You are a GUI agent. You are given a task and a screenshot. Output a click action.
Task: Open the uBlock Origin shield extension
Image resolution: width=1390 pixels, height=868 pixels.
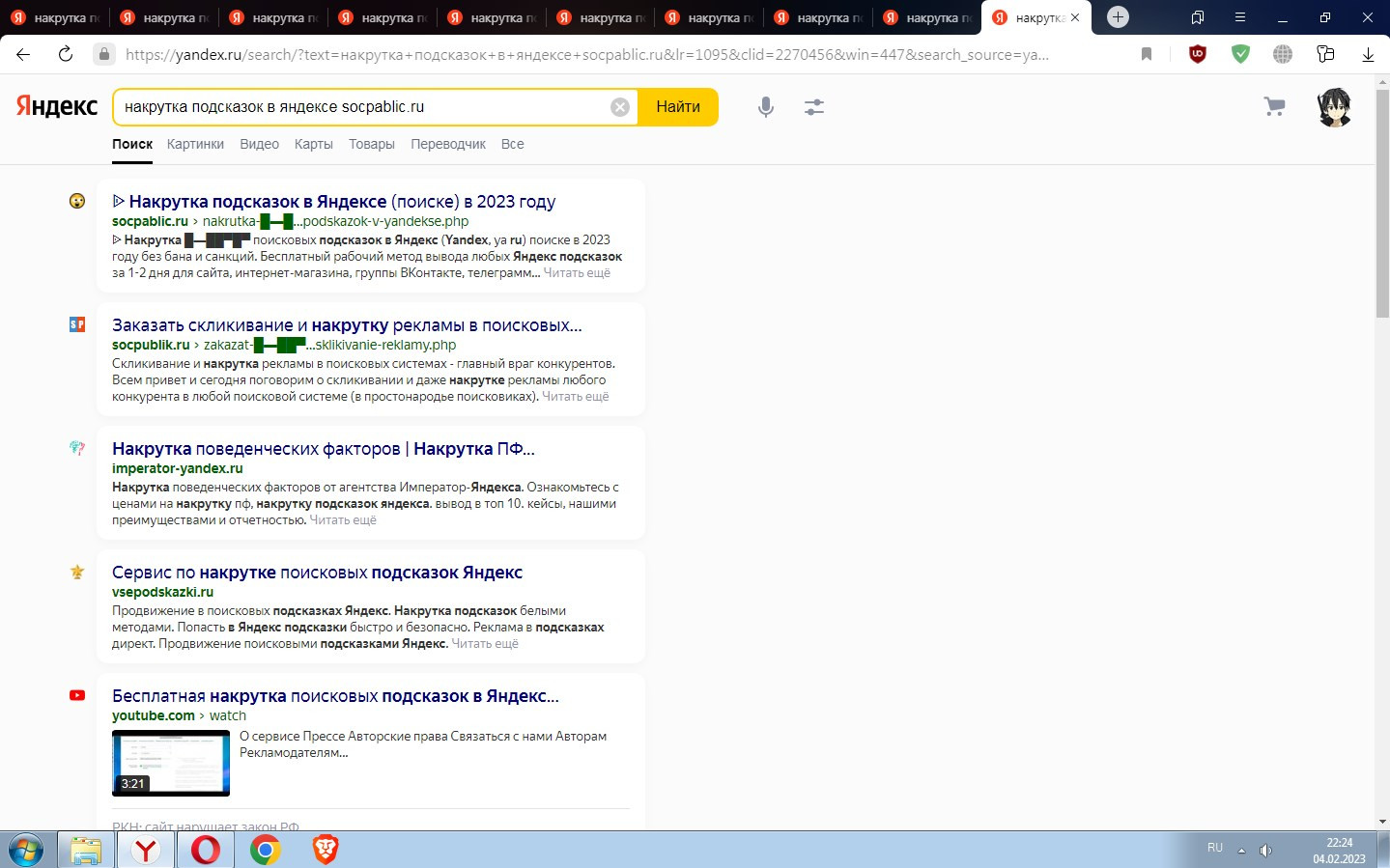click(1198, 54)
